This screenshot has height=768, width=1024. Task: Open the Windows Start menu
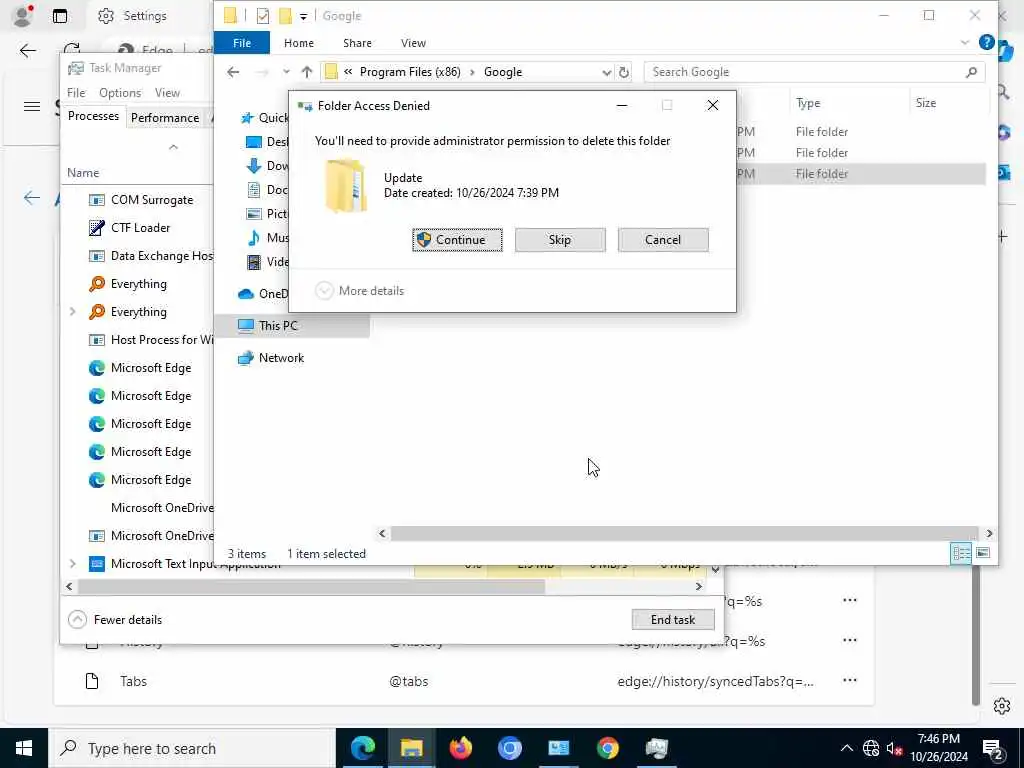(24, 748)
